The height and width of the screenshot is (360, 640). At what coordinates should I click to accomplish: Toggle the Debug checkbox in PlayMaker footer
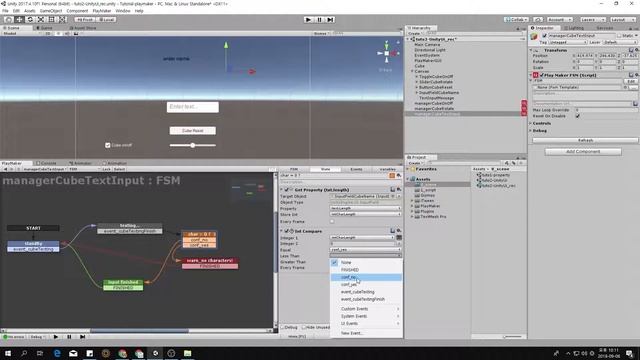pyautogui.click(x=283, y=327)
